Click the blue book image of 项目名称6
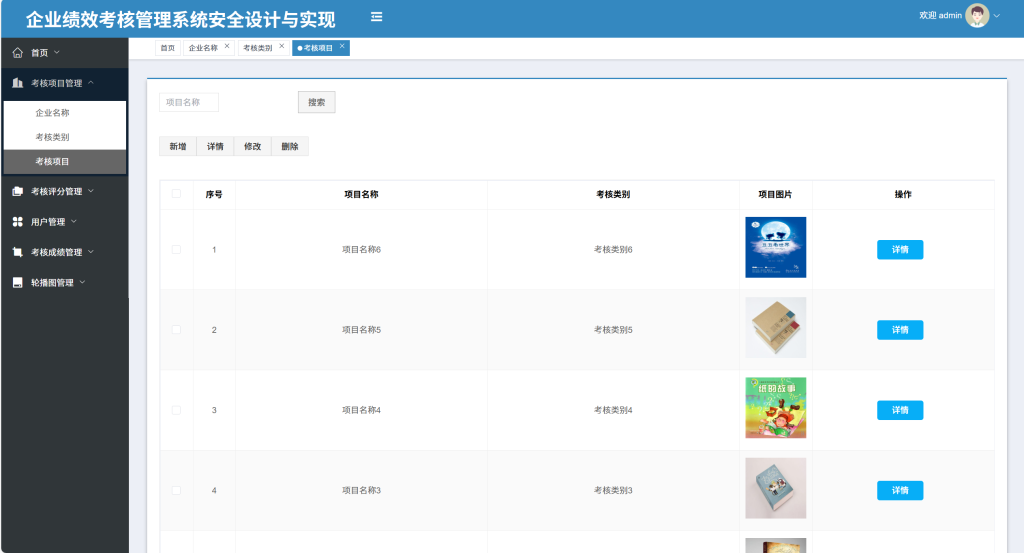Image resolution: width=1024 pixels, height=553 pixels. (x=776, y=247)
